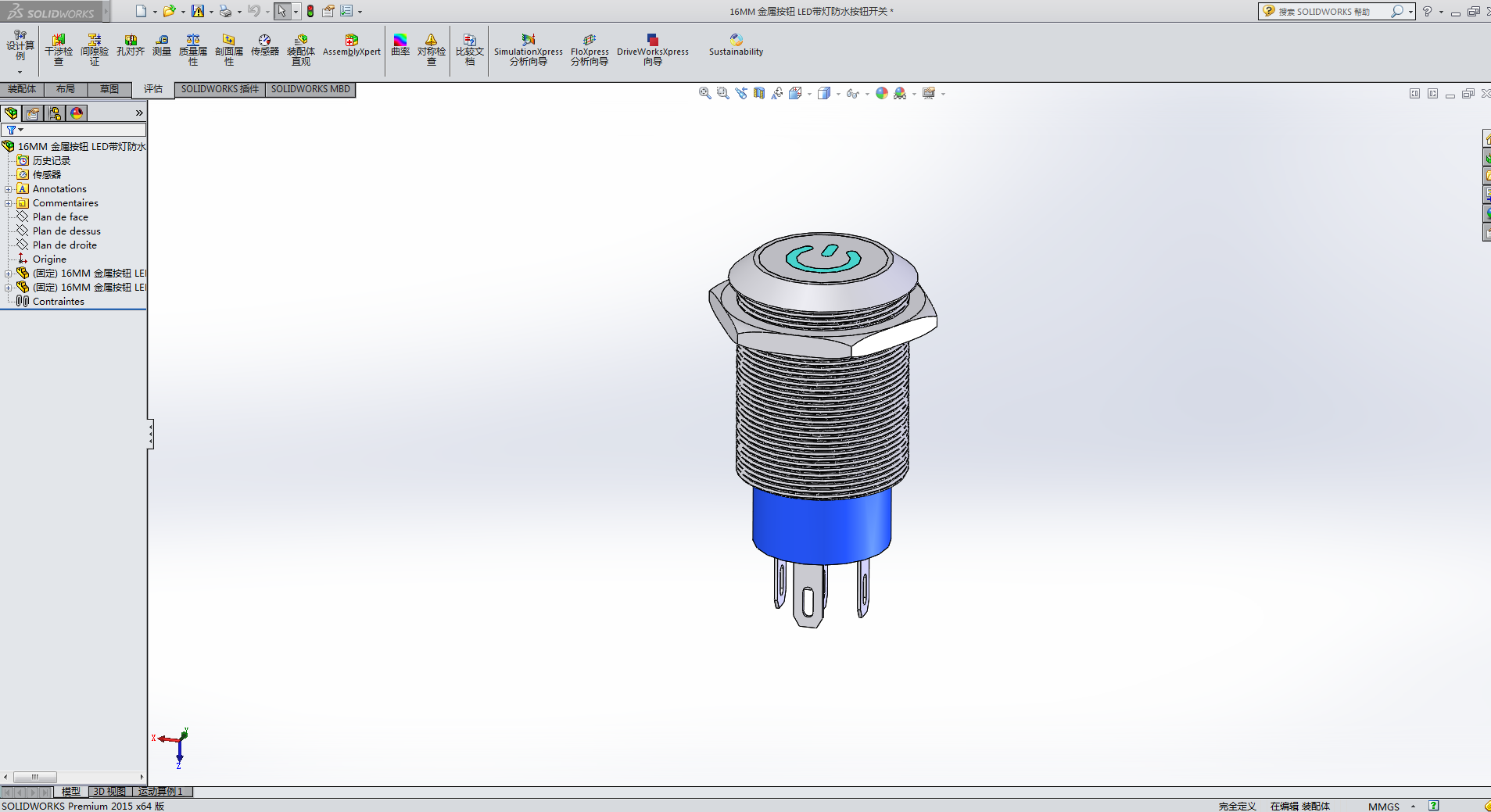
Task: Open the SOLIDWORKS MBD tab
Action: click(310, 89)
